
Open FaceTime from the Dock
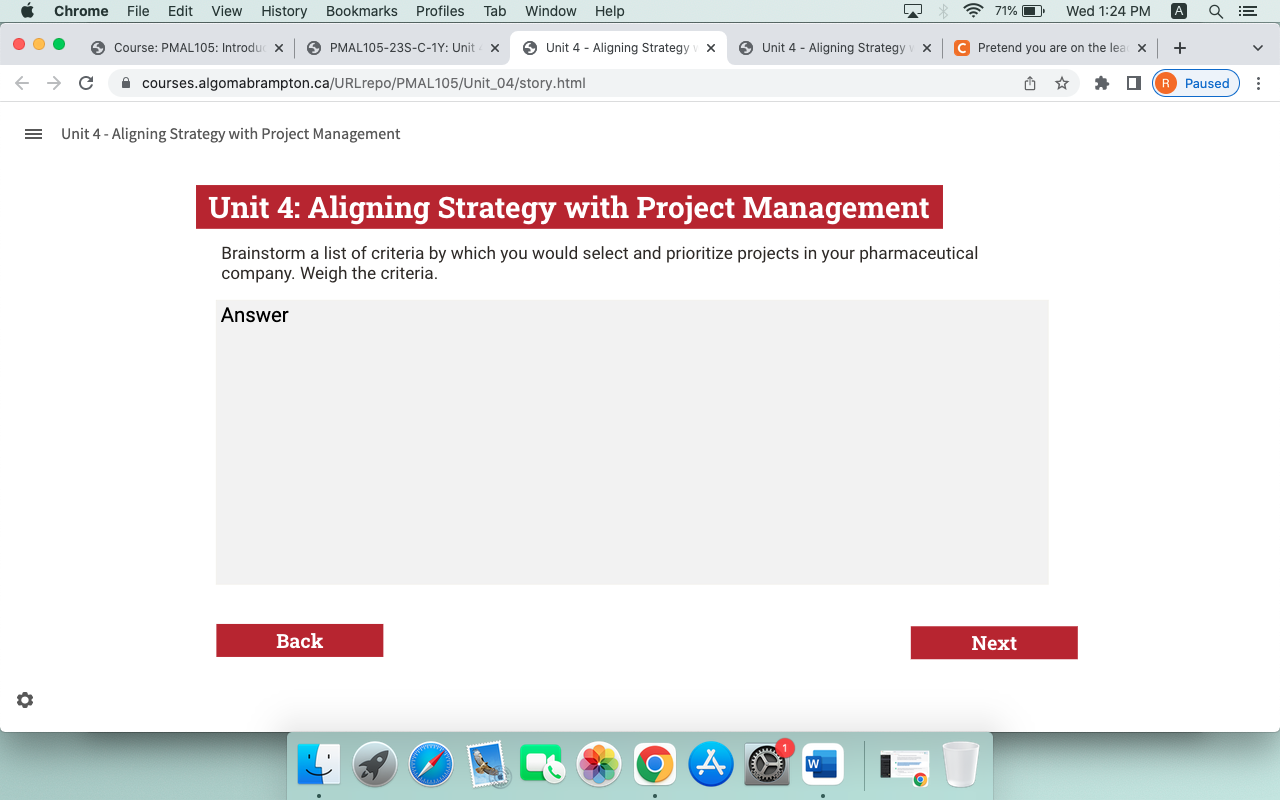(543, 765)
